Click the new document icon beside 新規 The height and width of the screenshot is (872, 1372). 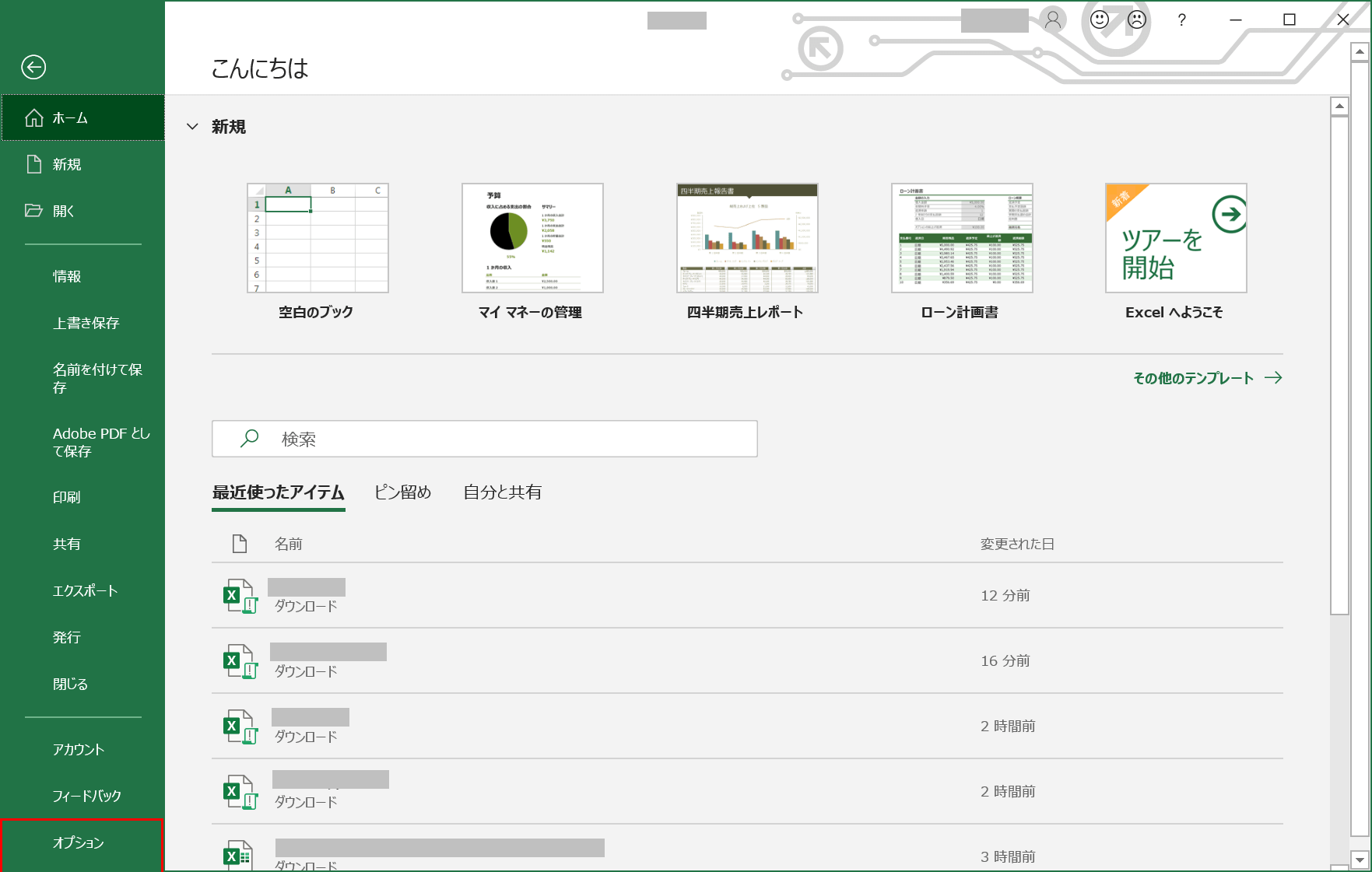[34, 164]
